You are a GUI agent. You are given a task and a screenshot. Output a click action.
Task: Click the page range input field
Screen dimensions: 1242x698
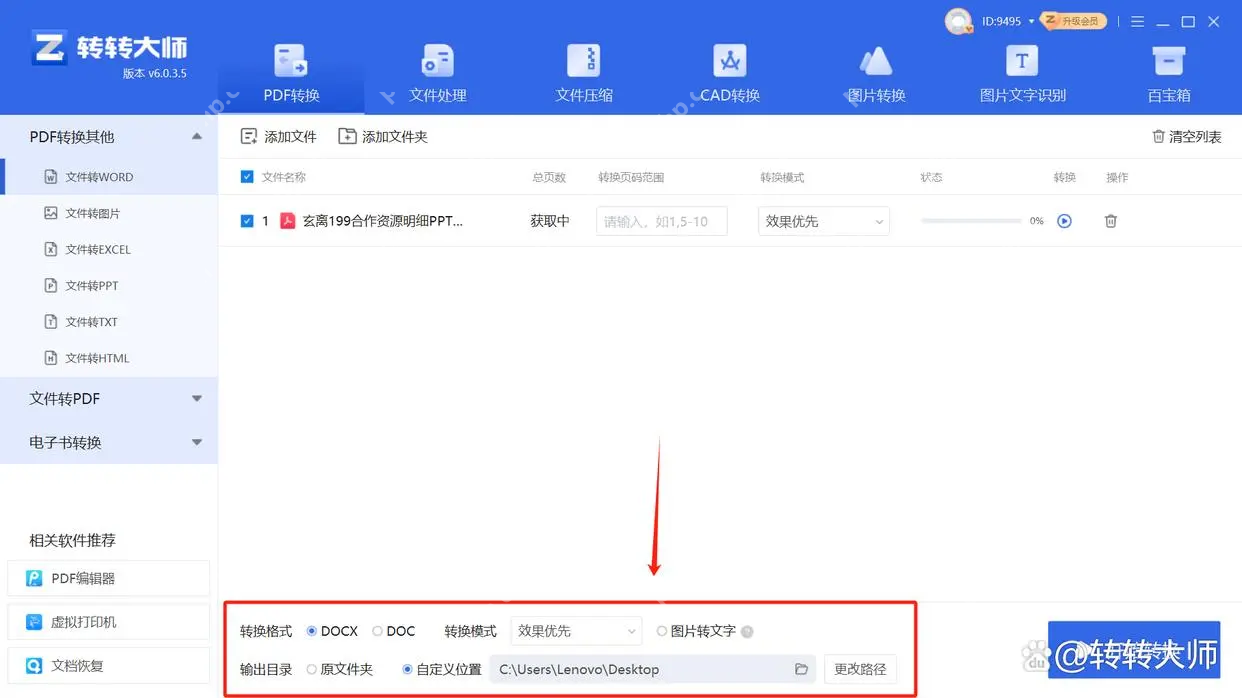pos(661,220)
